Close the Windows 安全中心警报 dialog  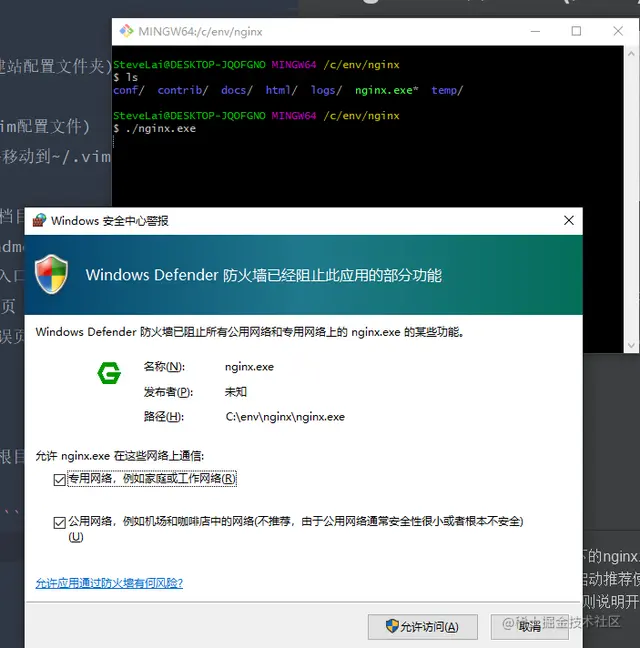click(x=569, y=221)
